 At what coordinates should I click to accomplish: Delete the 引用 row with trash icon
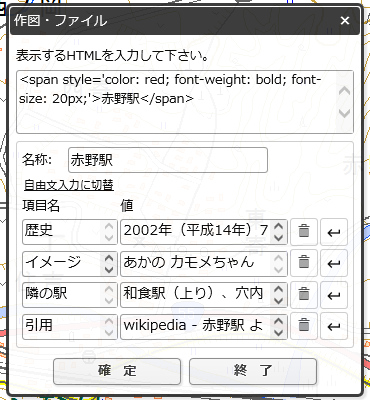tap(304, 326)
